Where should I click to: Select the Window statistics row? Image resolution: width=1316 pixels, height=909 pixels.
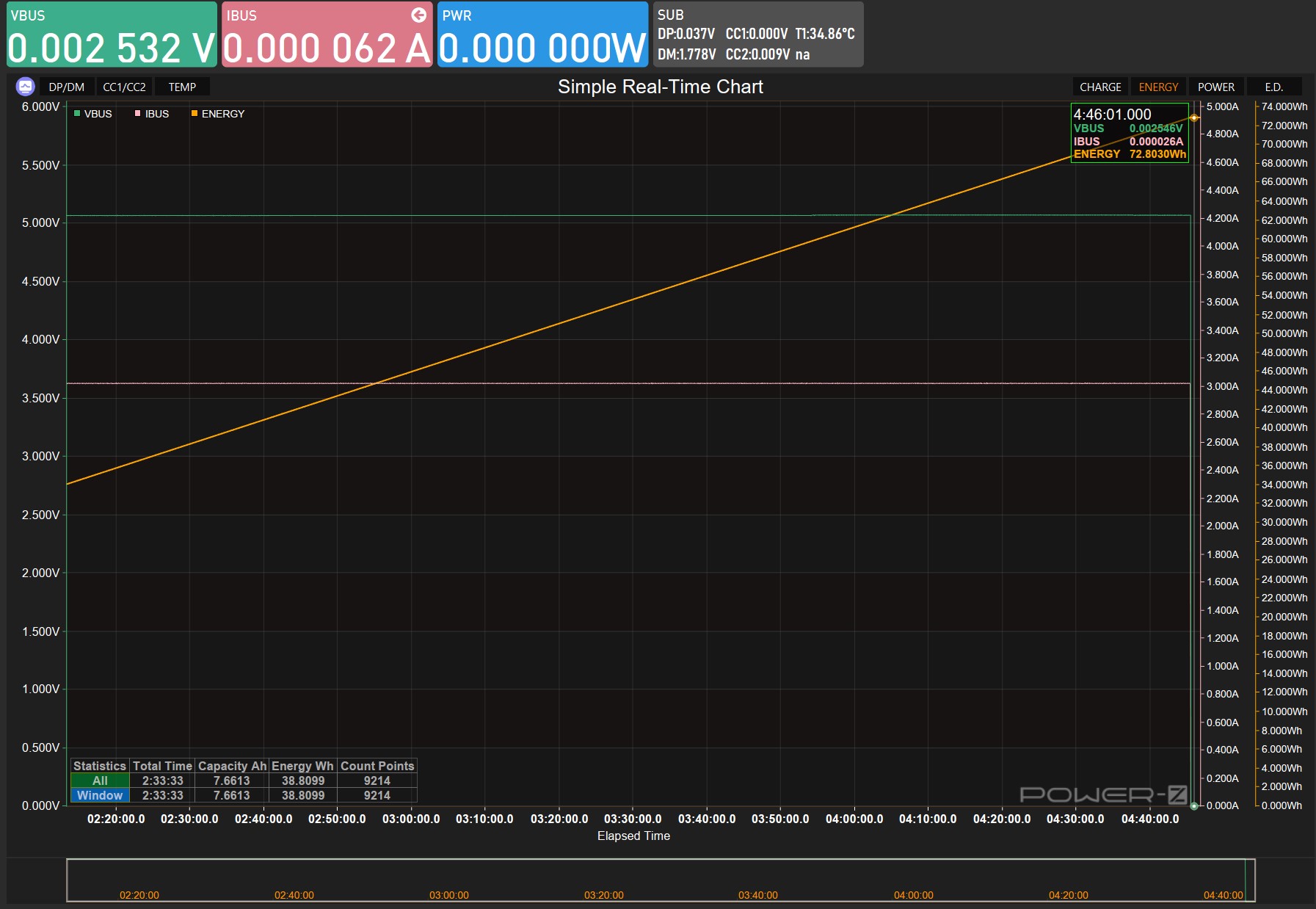[244, 795]
